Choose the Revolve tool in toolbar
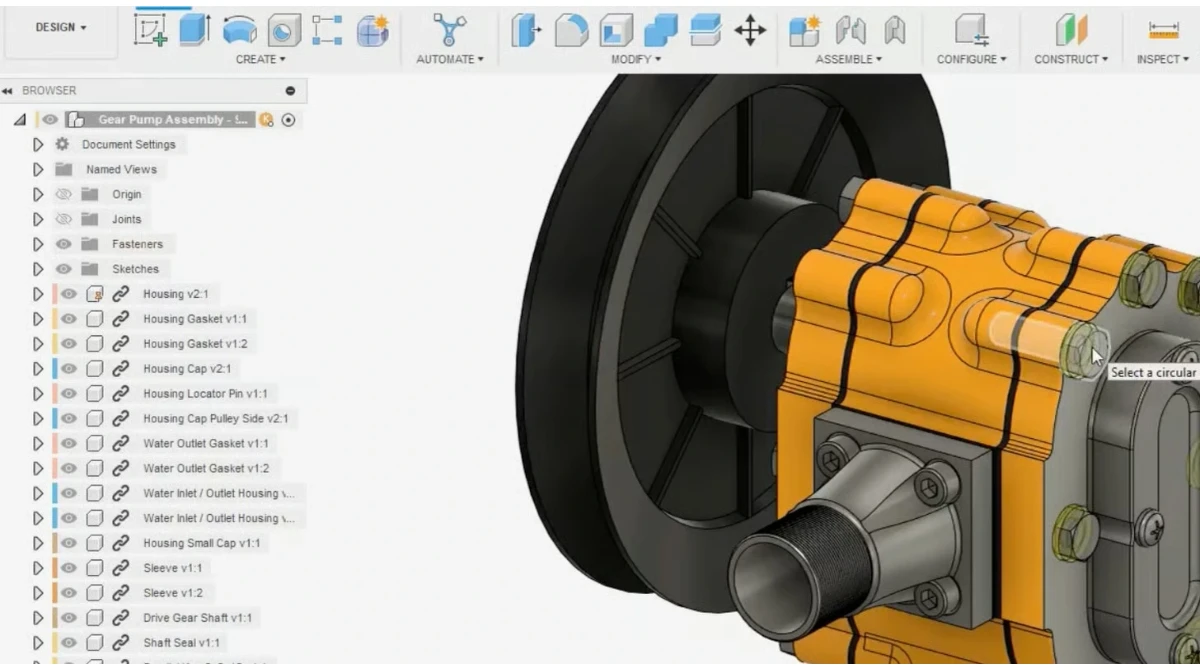The image size is (1200, 670). click(239, 31)
